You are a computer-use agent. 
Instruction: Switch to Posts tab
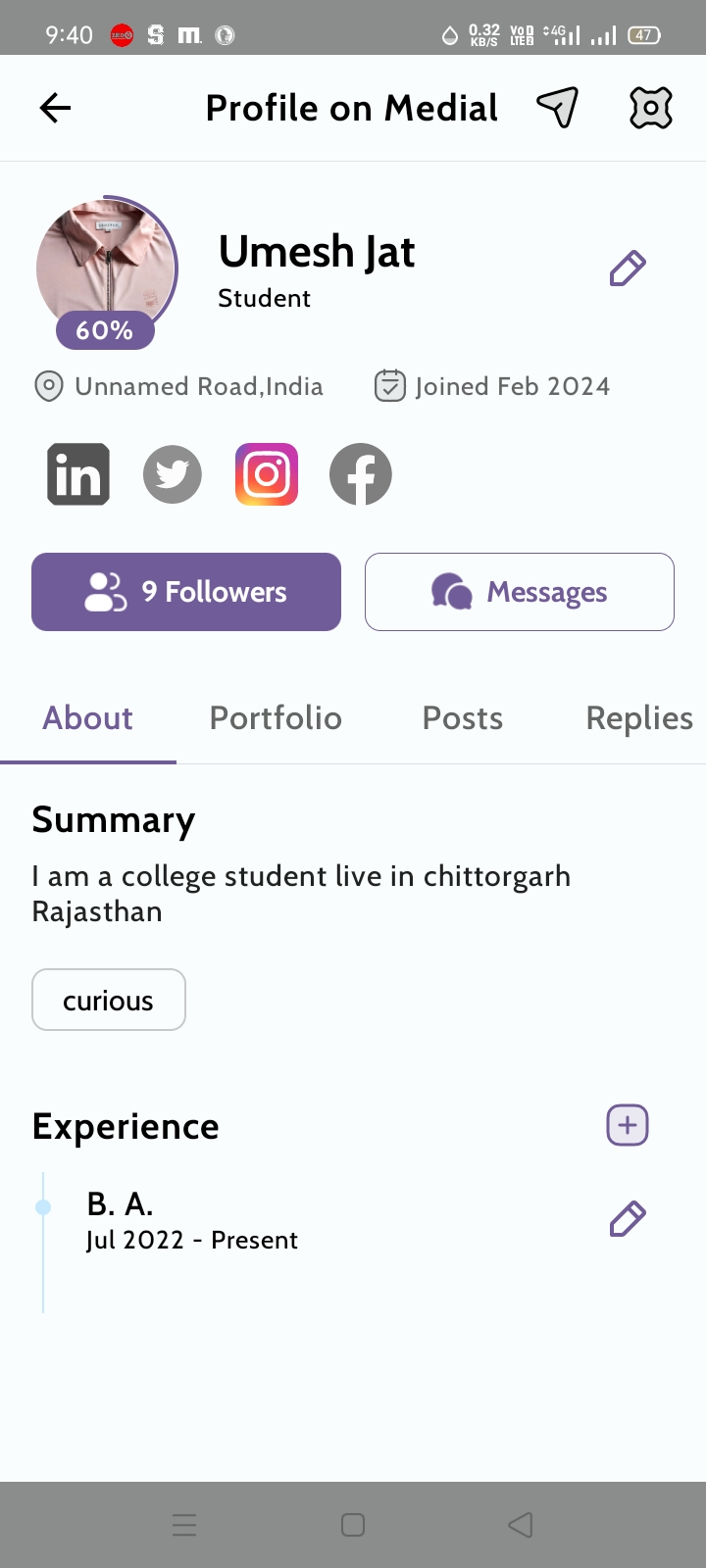463,718
